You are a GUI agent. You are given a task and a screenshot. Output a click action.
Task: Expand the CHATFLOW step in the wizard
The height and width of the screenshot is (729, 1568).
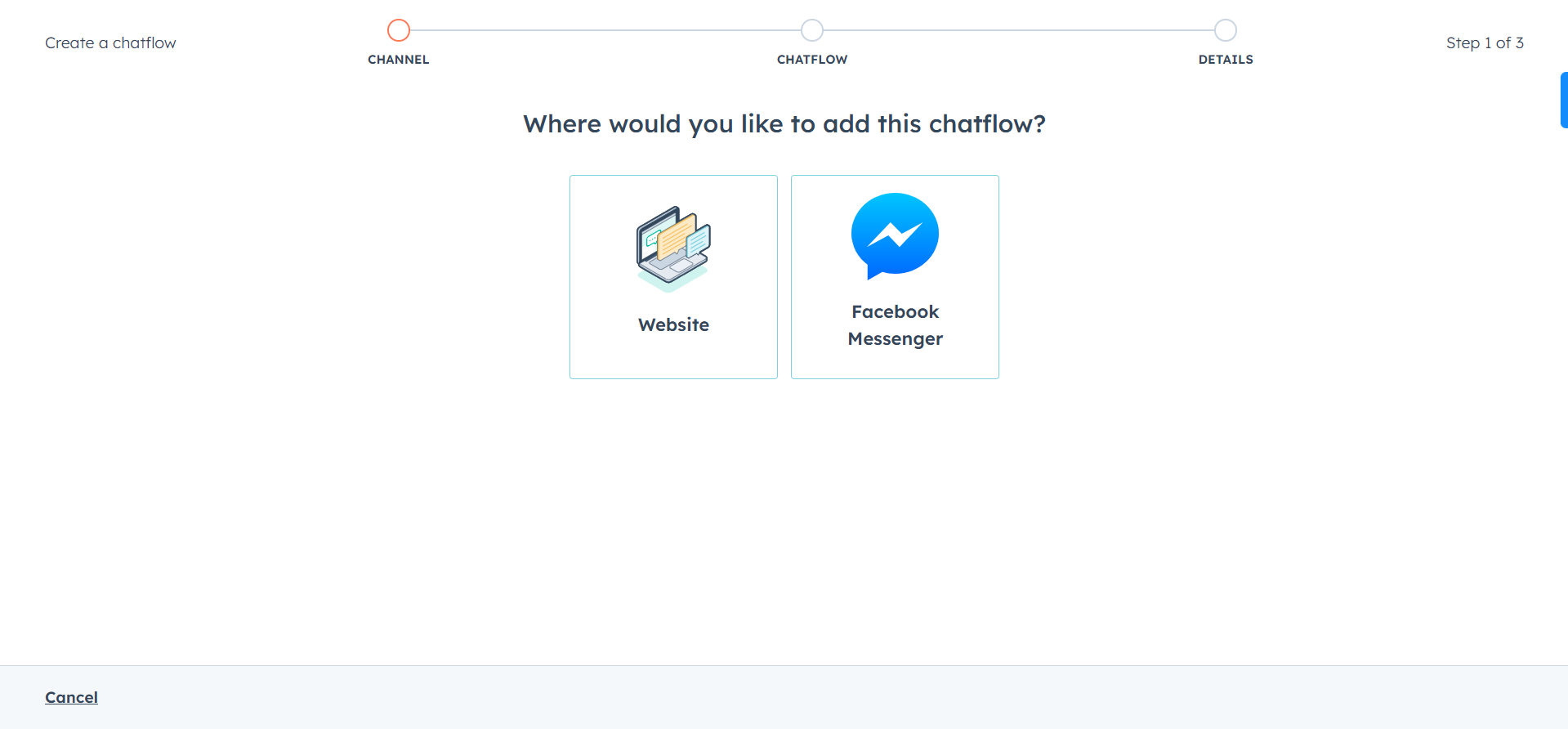811,42
